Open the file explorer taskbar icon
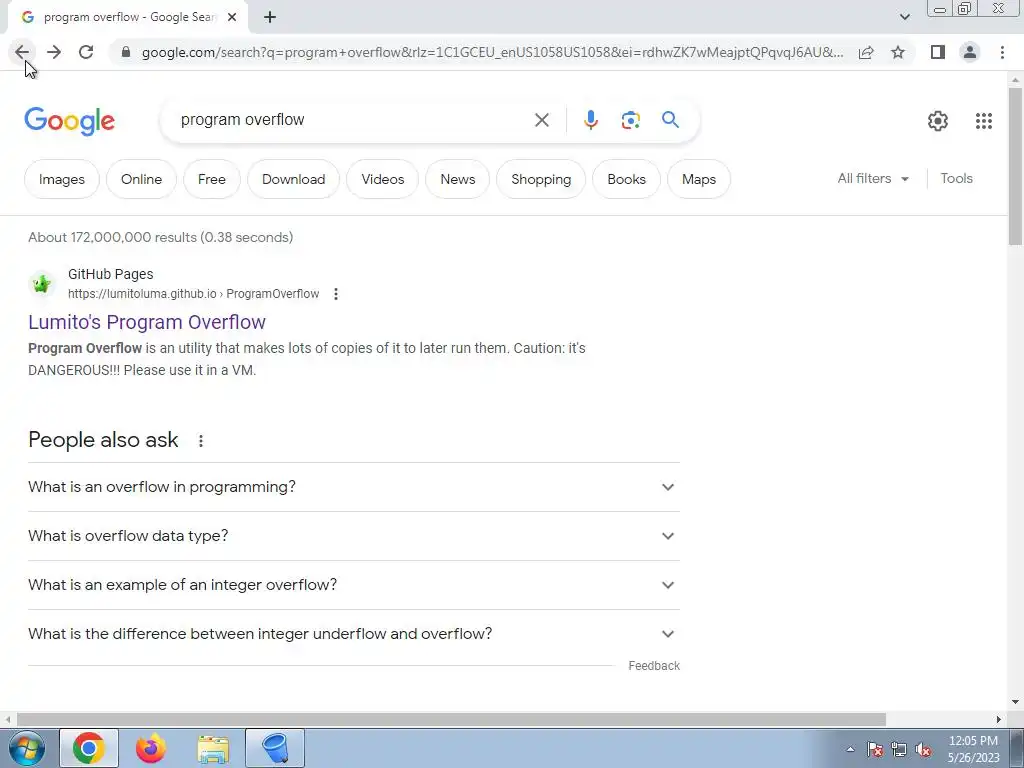The height and width of the screenshot is (768, 1024). coord(213,748)
